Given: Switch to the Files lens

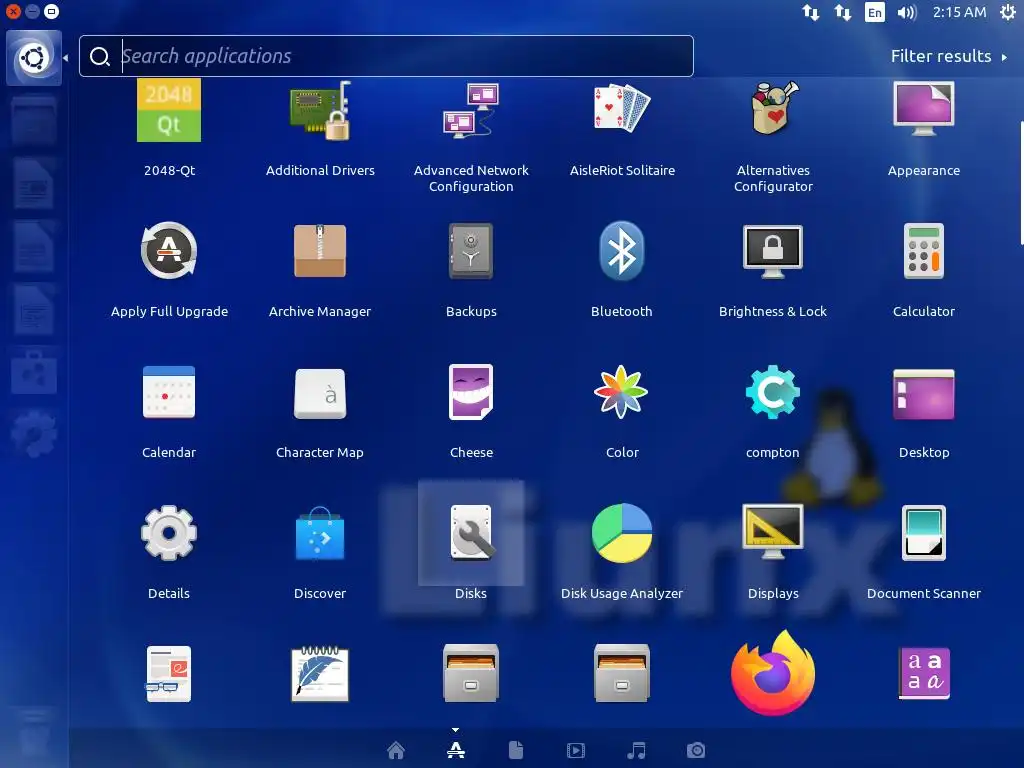Looking at the screenshot, I should (516, 750).
